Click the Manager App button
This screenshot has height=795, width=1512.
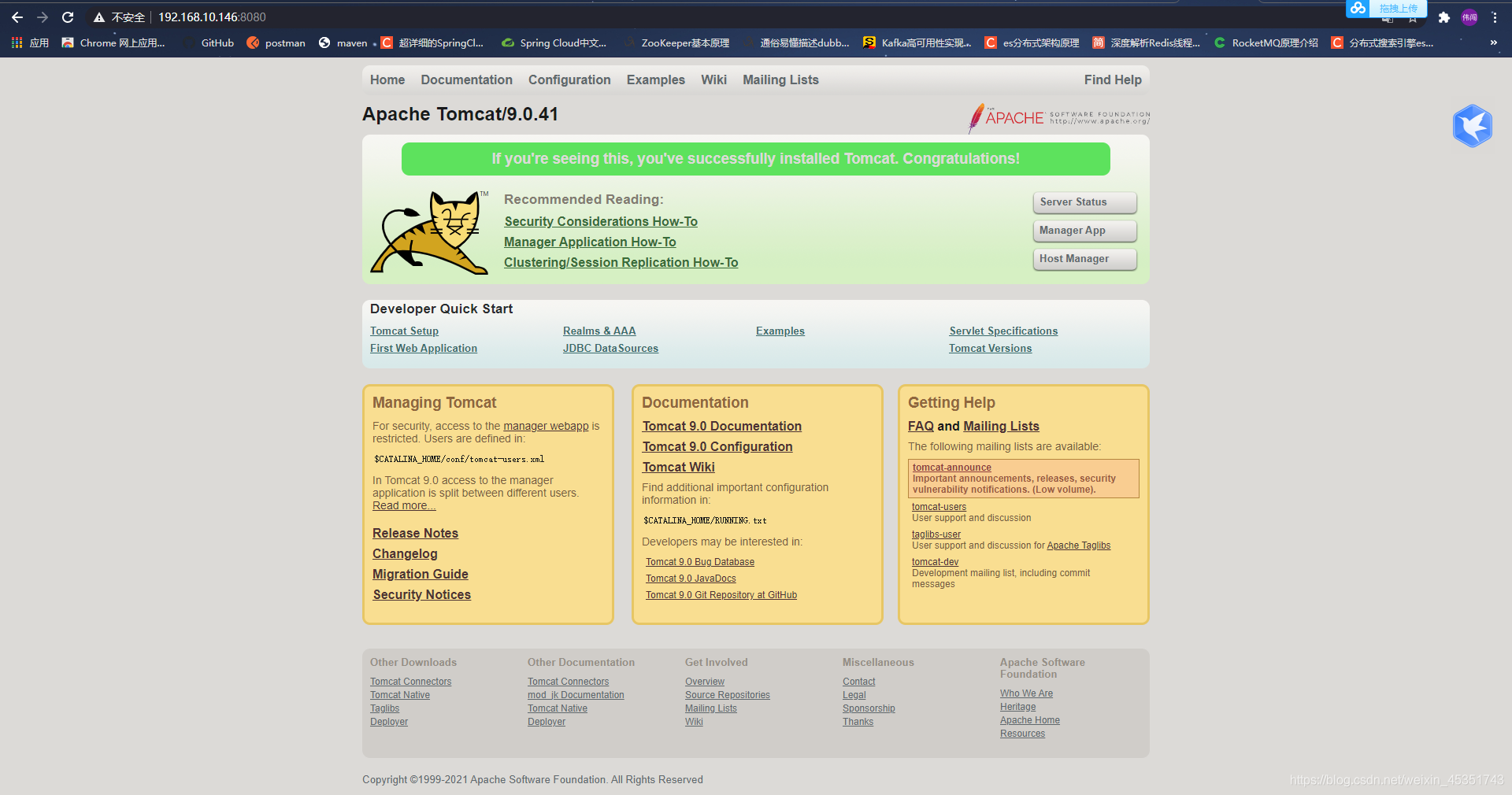(1085, 231)
